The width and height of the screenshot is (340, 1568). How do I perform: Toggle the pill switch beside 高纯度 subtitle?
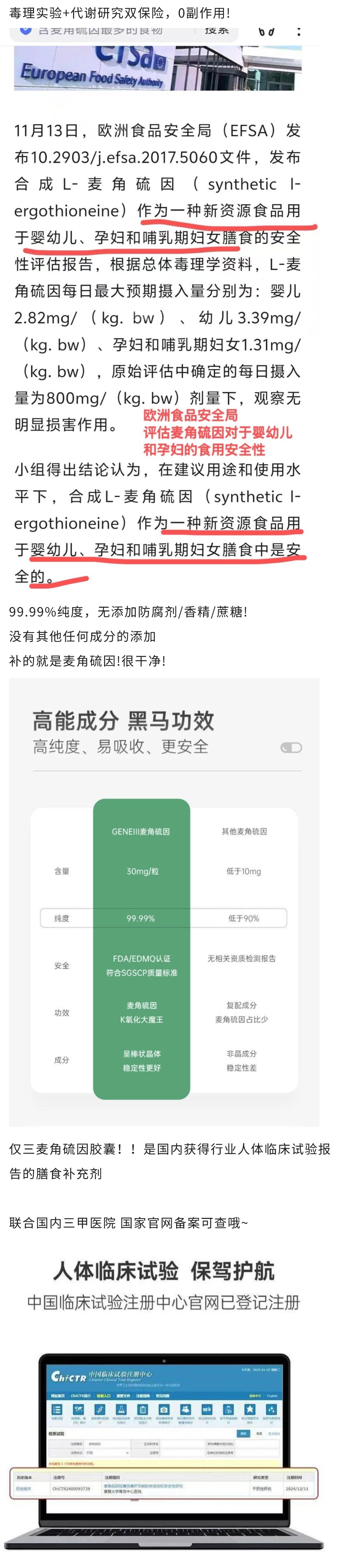coord(291,748)
